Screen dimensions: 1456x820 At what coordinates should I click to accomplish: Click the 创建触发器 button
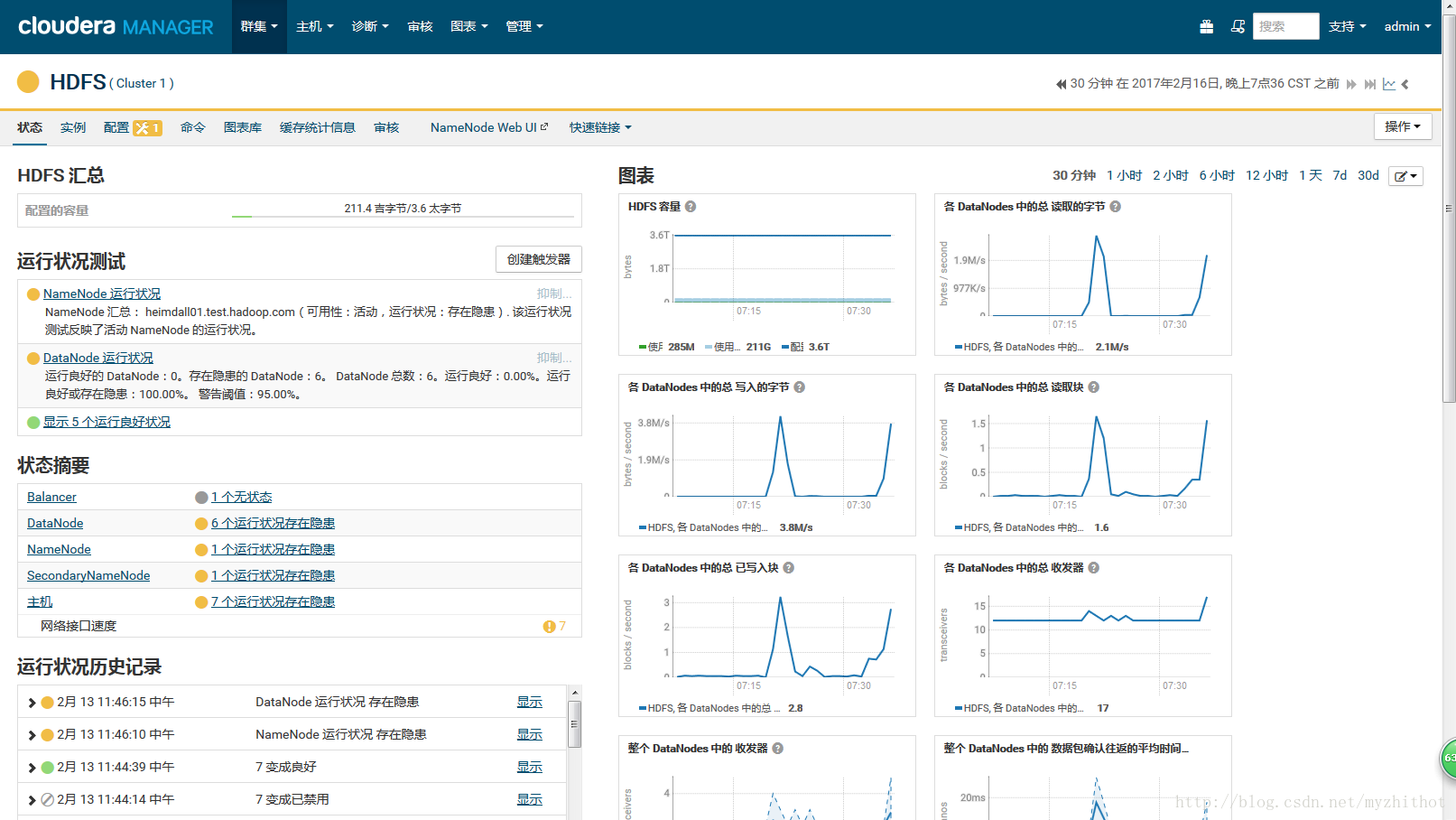(539, 259)
